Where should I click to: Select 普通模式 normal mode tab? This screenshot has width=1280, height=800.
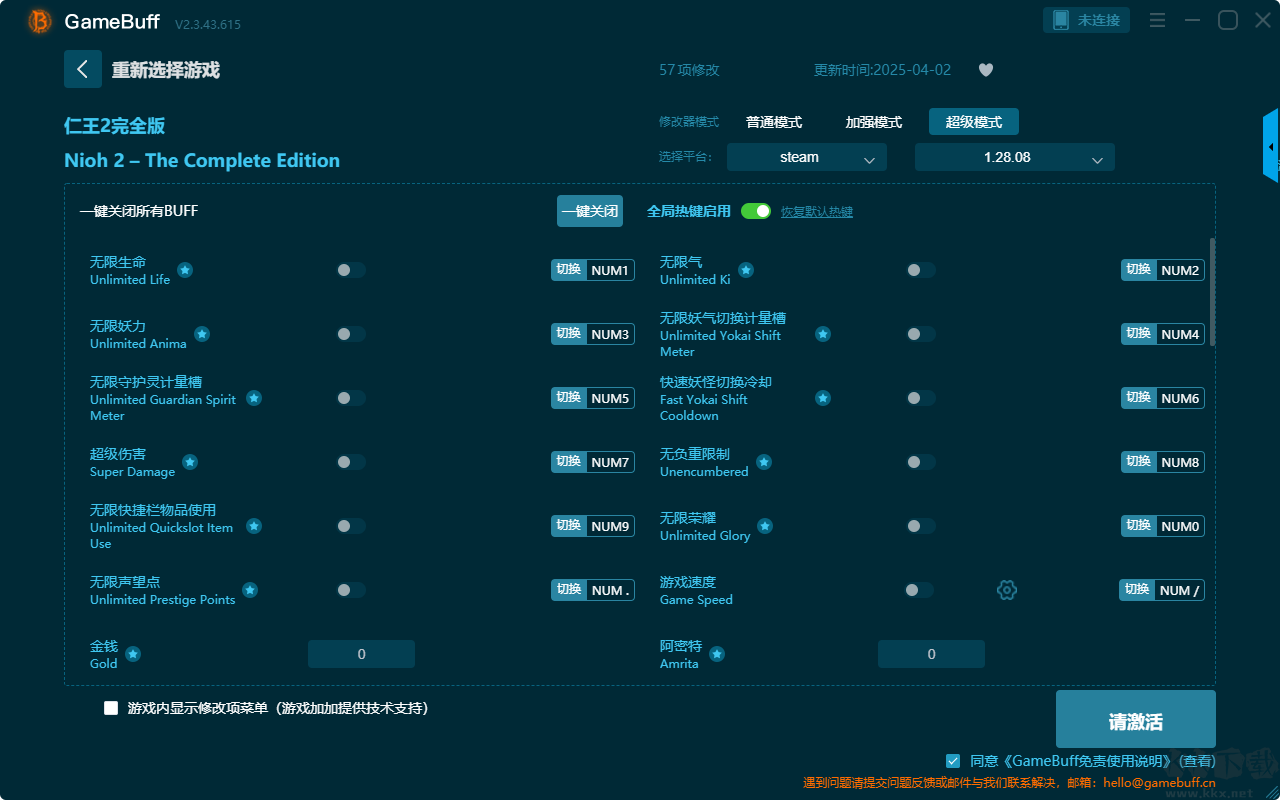(x=774, y=122)
